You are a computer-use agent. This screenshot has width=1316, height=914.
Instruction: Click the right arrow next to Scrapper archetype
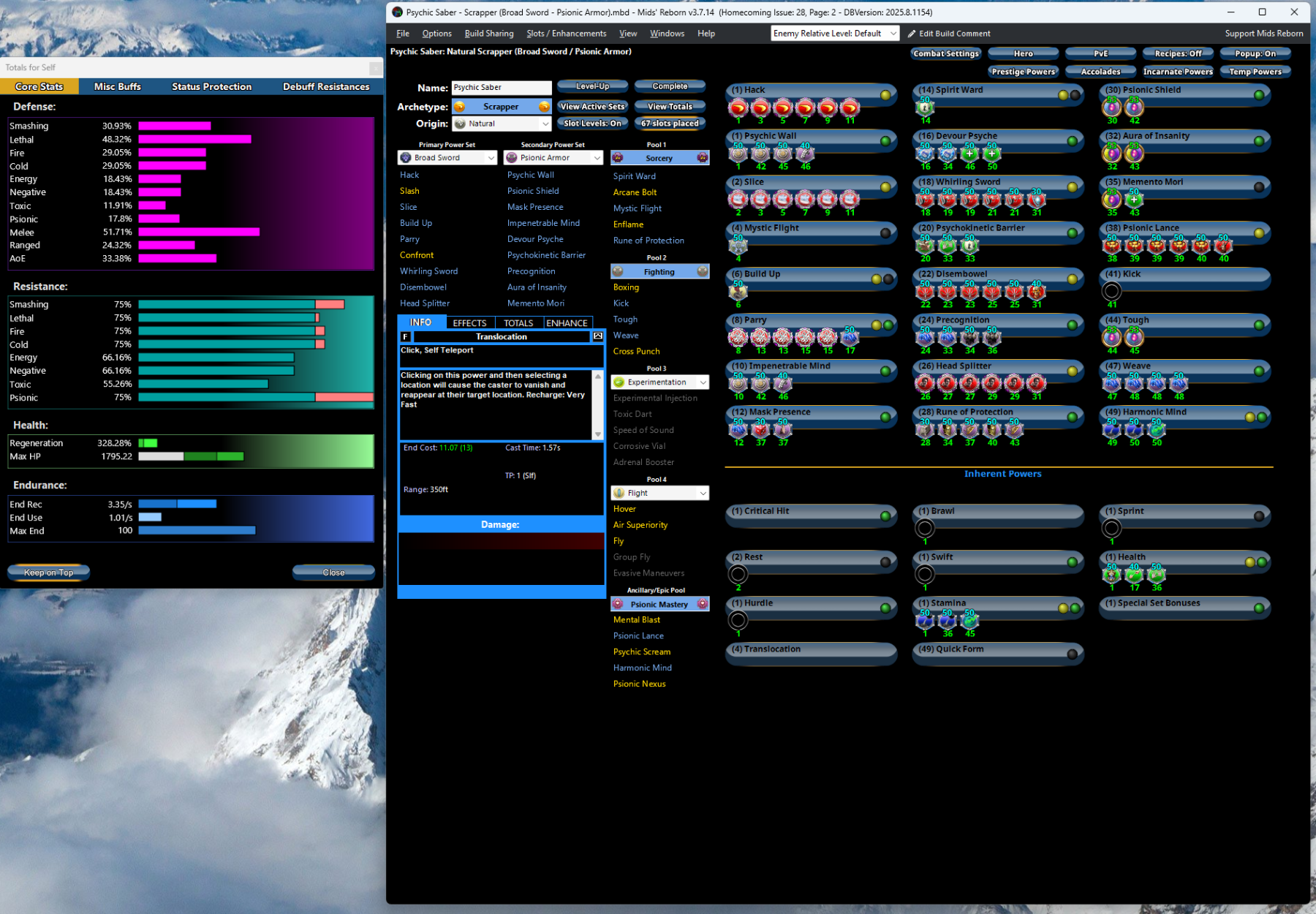click(544, 107)
